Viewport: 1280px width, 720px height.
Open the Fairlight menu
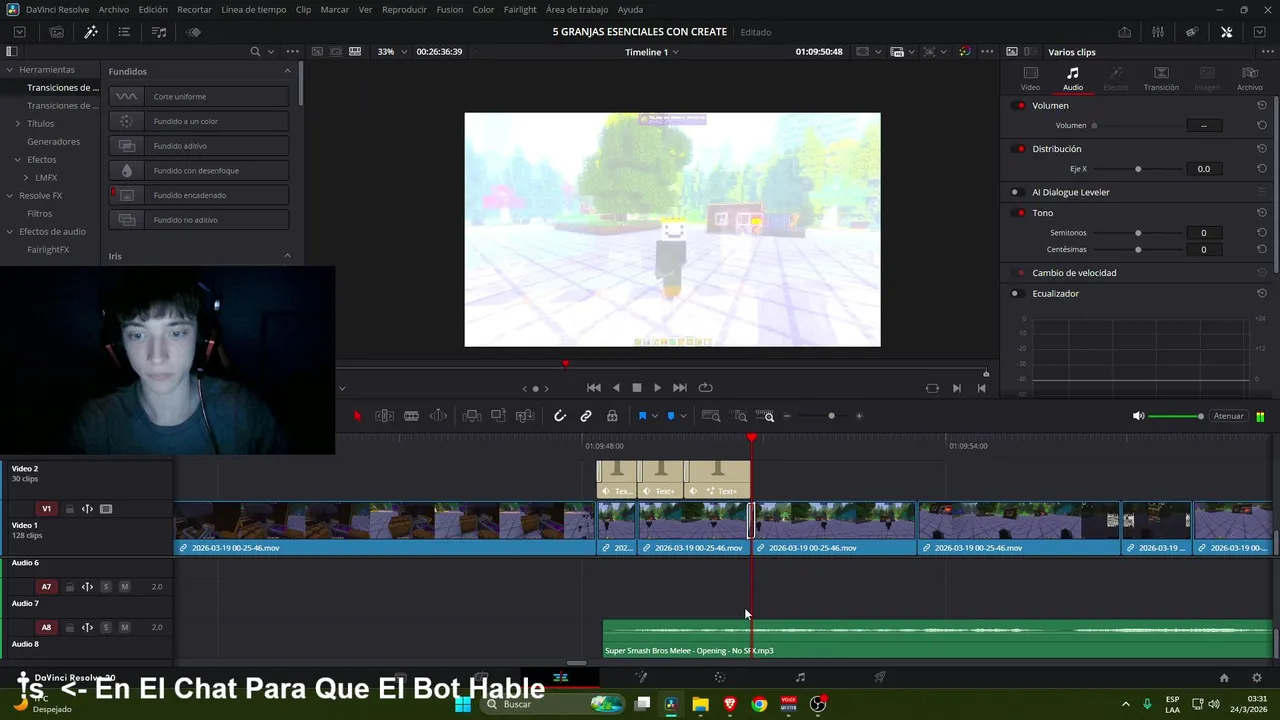click(520, 9)
